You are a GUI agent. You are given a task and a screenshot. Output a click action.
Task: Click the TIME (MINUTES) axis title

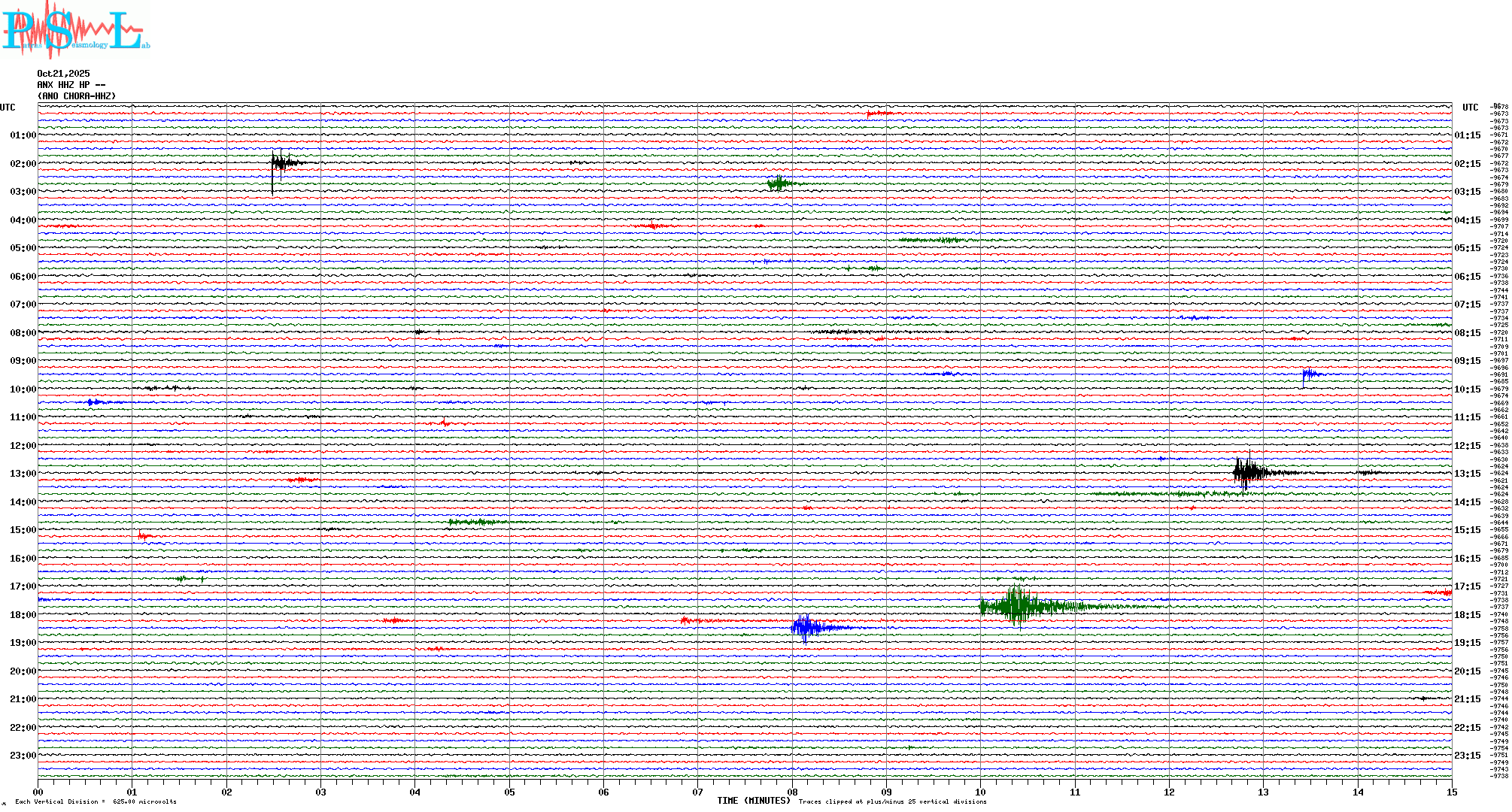tap(753, 801)
